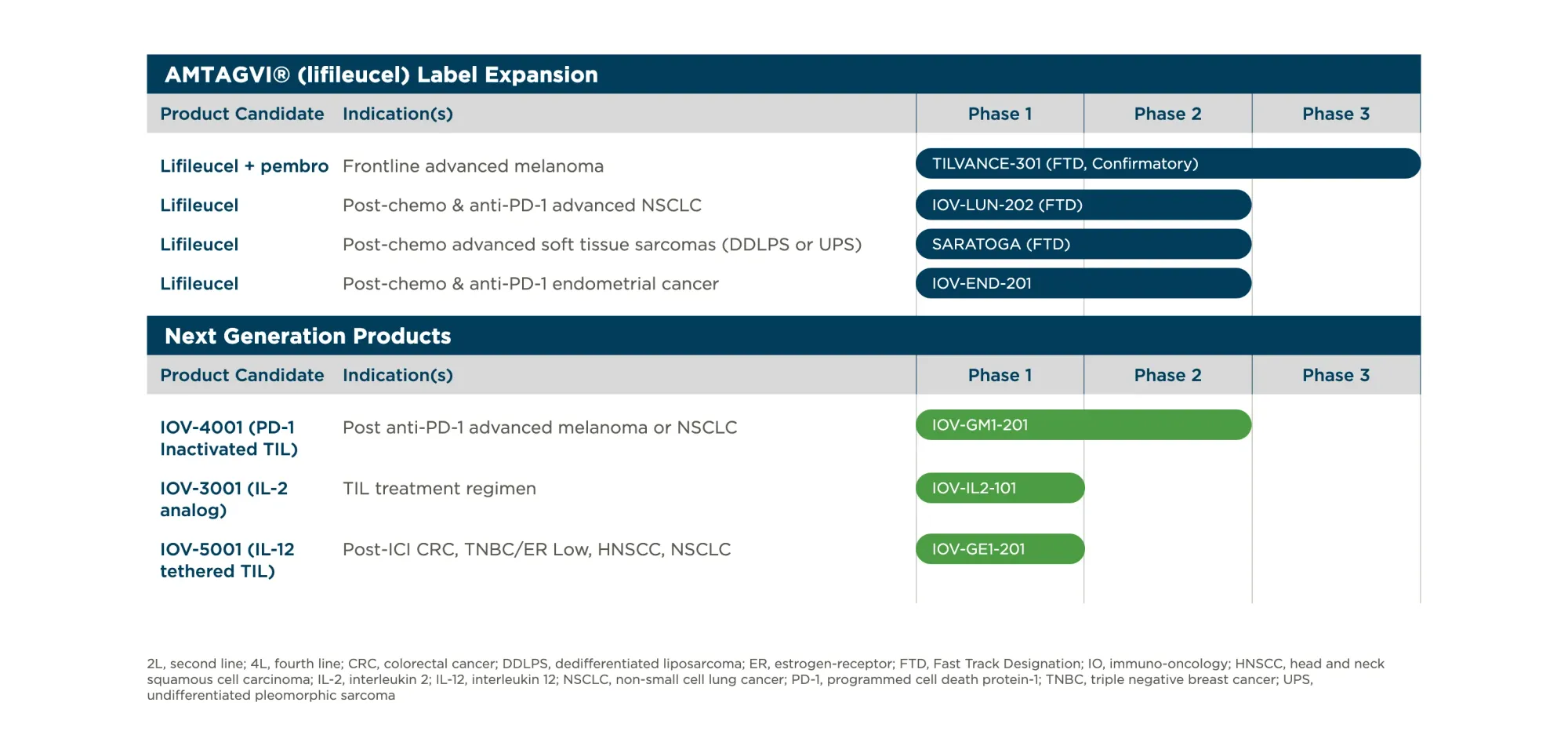Click 'Post-chemo & anti-PD-1 advanced NSCLC' text
This screenshot has width=1568, height=746.
click(x=522, y=206)
